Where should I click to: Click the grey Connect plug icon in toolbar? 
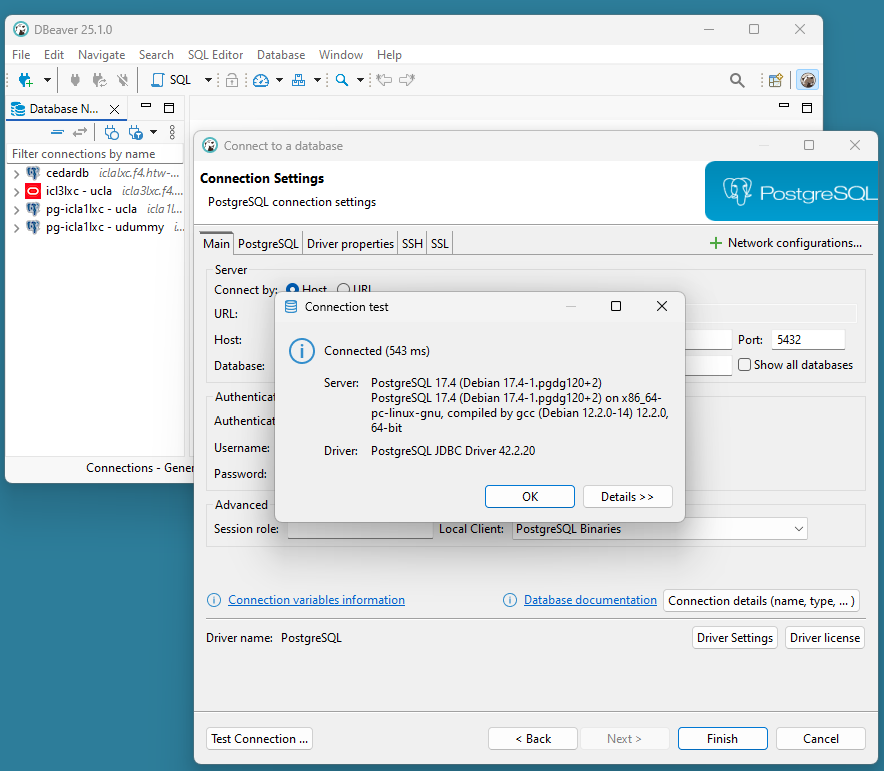(75, 80)
